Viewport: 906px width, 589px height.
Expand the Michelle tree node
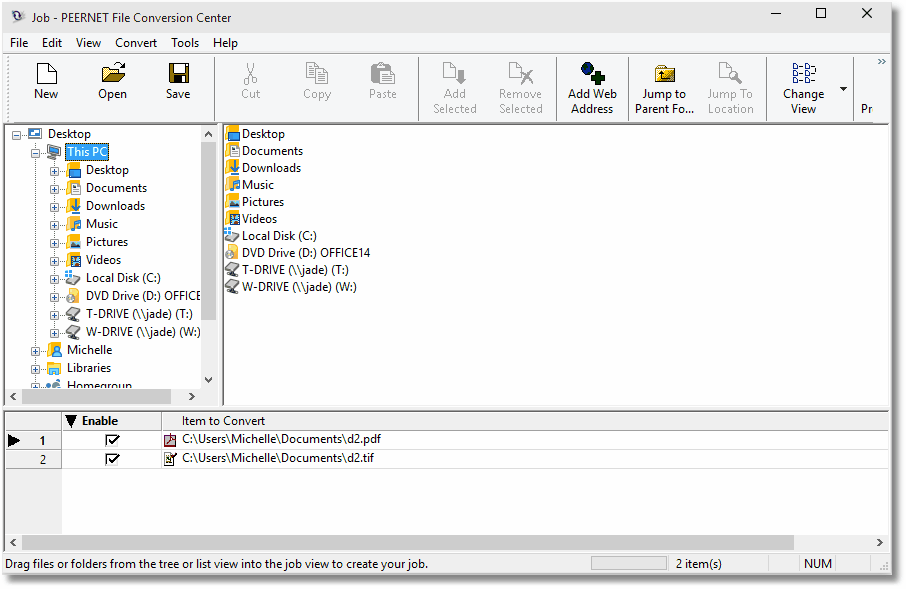36,351
